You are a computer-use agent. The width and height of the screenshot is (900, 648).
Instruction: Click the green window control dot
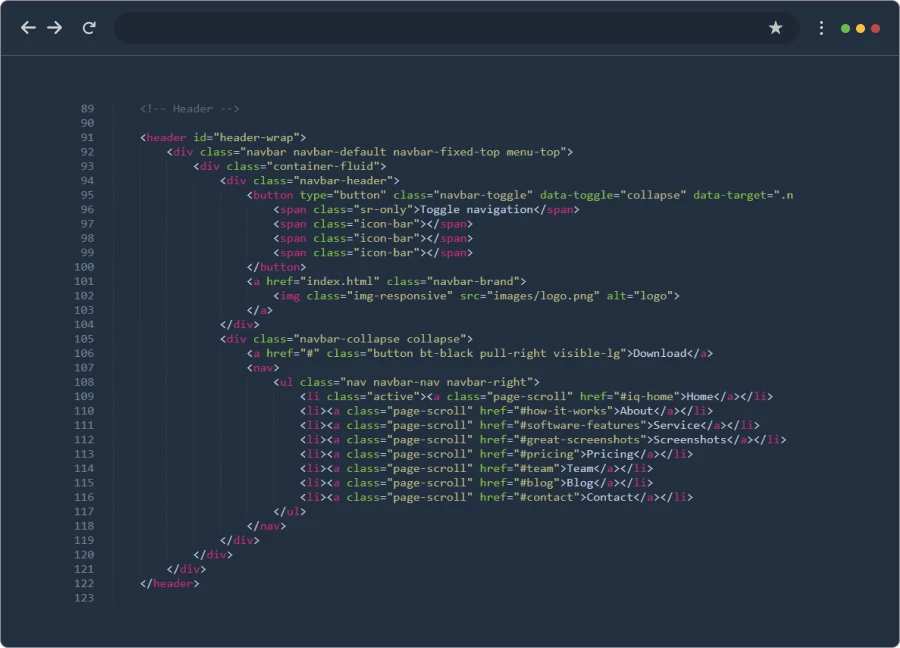[846, 28]
